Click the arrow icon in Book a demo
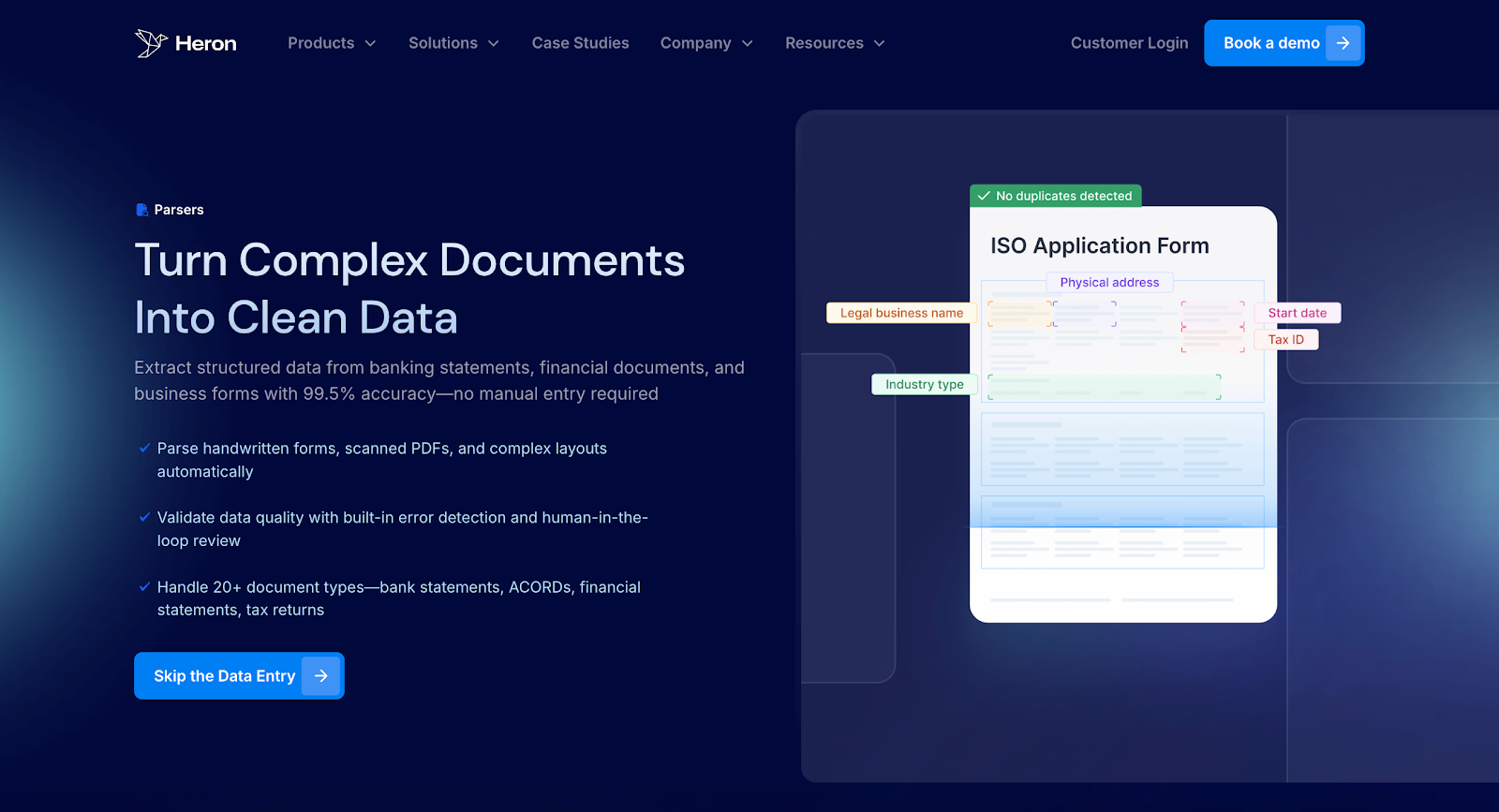Image resolution: width=1499 pixels, height=812 pixels. [1343, 43]
